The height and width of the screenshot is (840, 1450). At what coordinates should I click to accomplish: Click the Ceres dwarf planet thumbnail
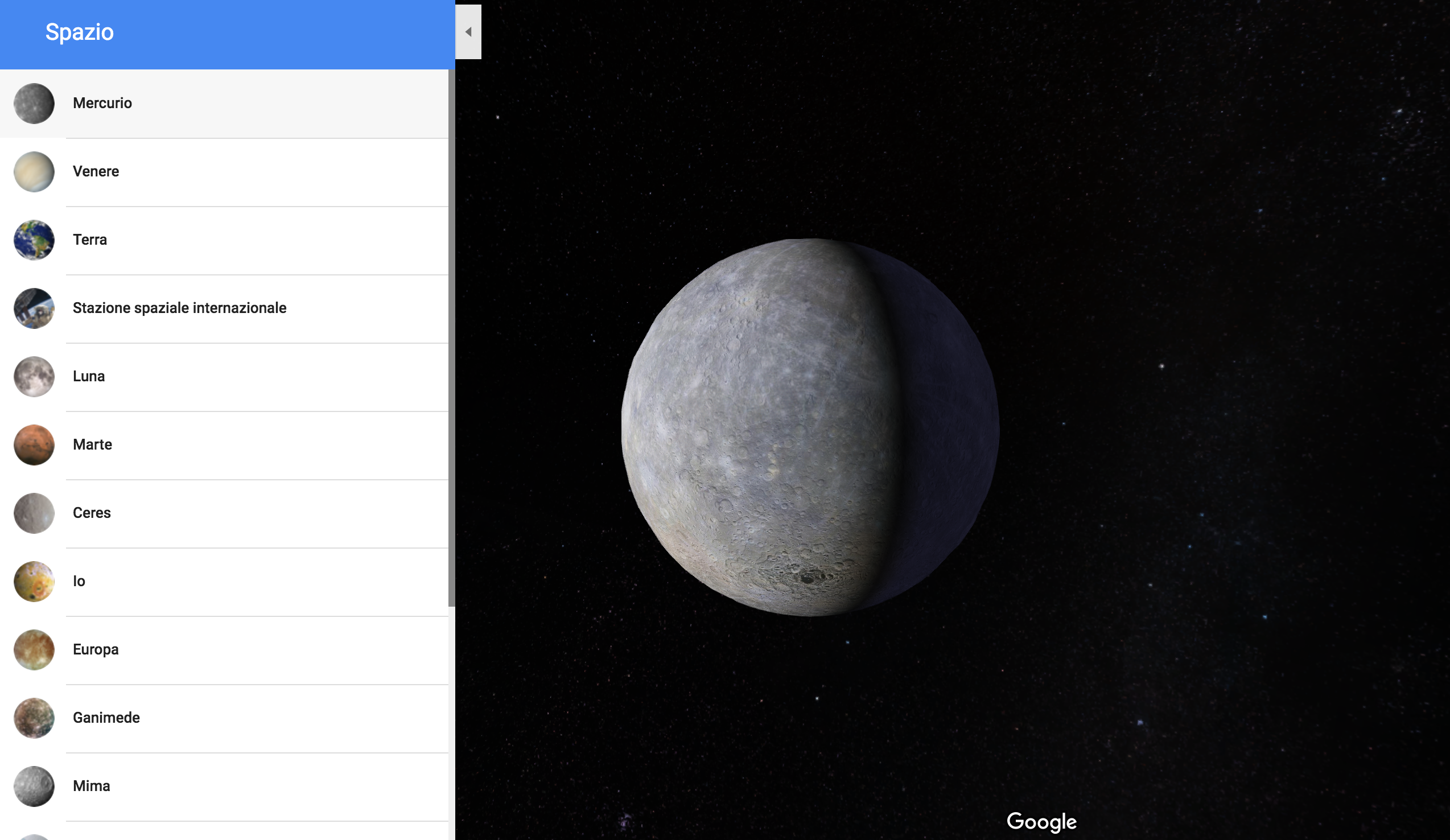tap(34, 513)
